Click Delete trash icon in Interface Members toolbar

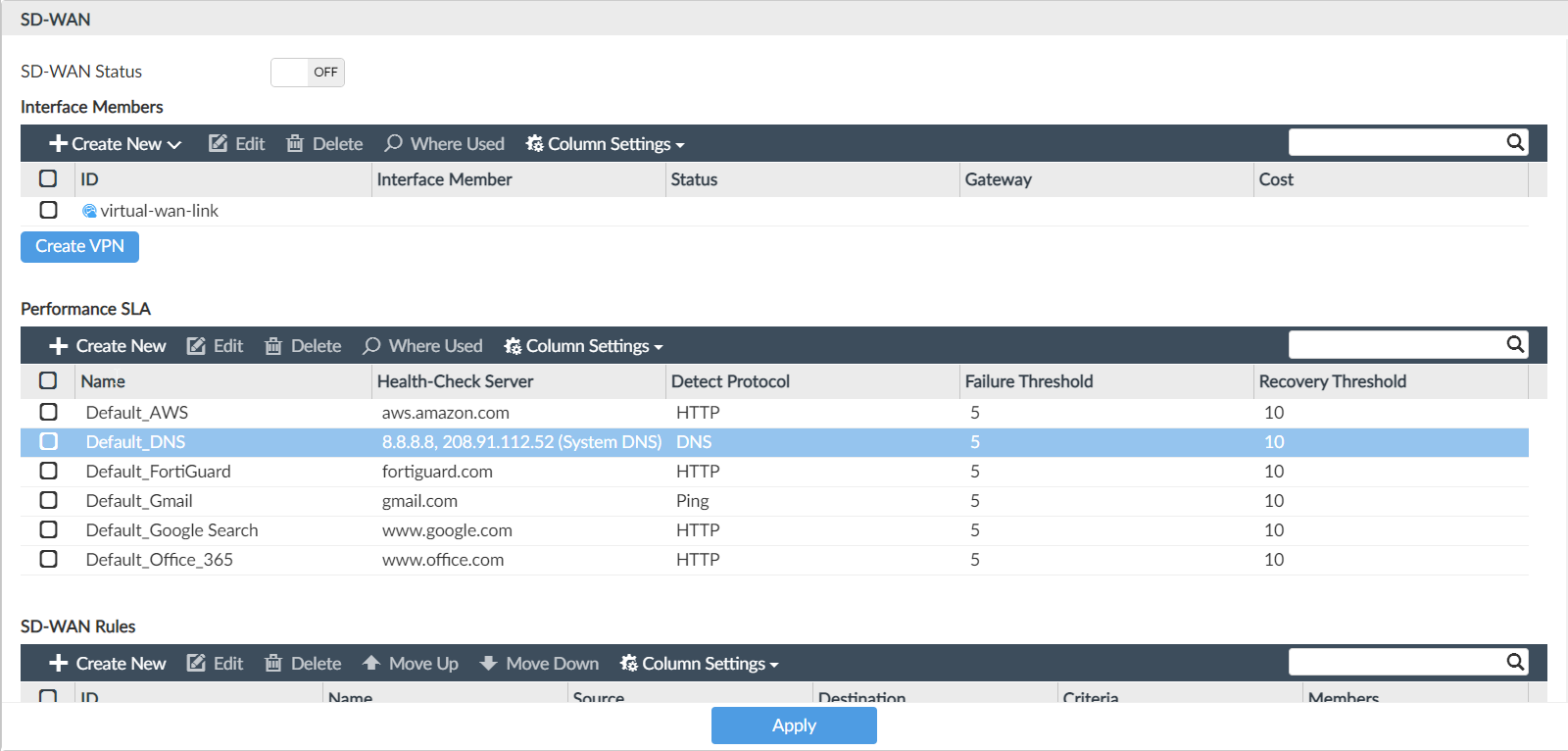tap(295, 144)
